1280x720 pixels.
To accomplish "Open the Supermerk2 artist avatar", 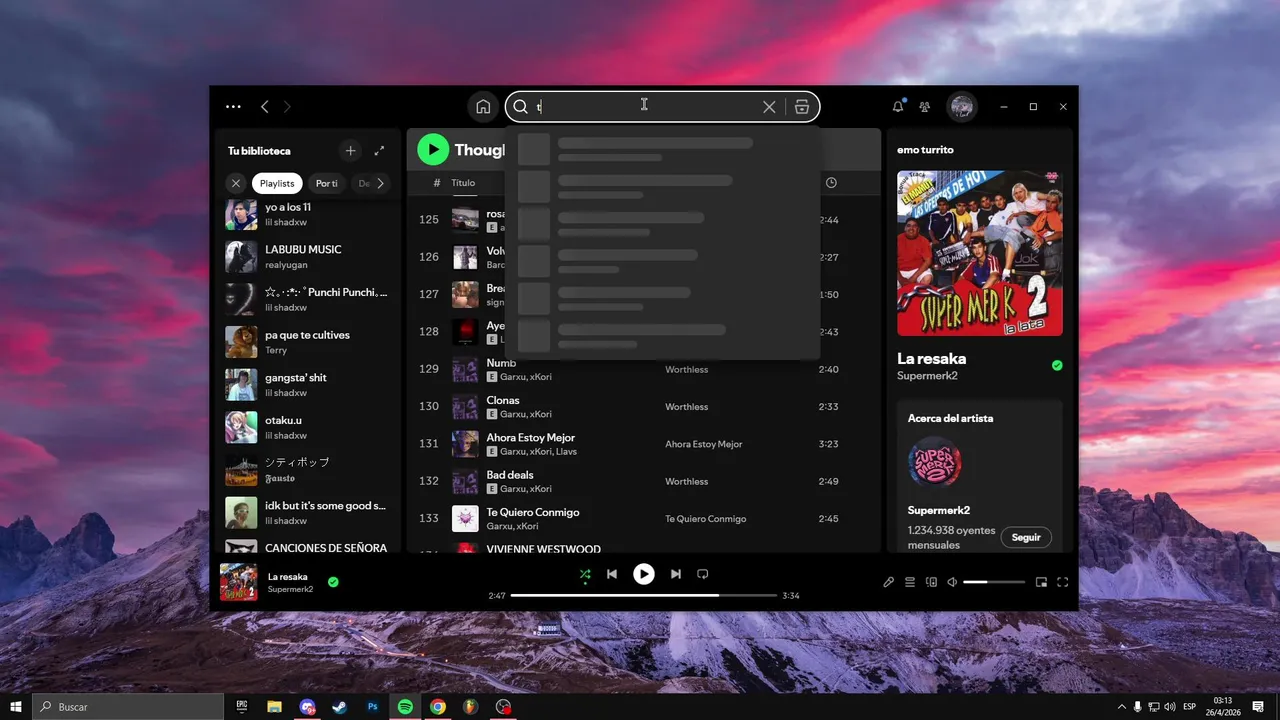I will point(935,463).
